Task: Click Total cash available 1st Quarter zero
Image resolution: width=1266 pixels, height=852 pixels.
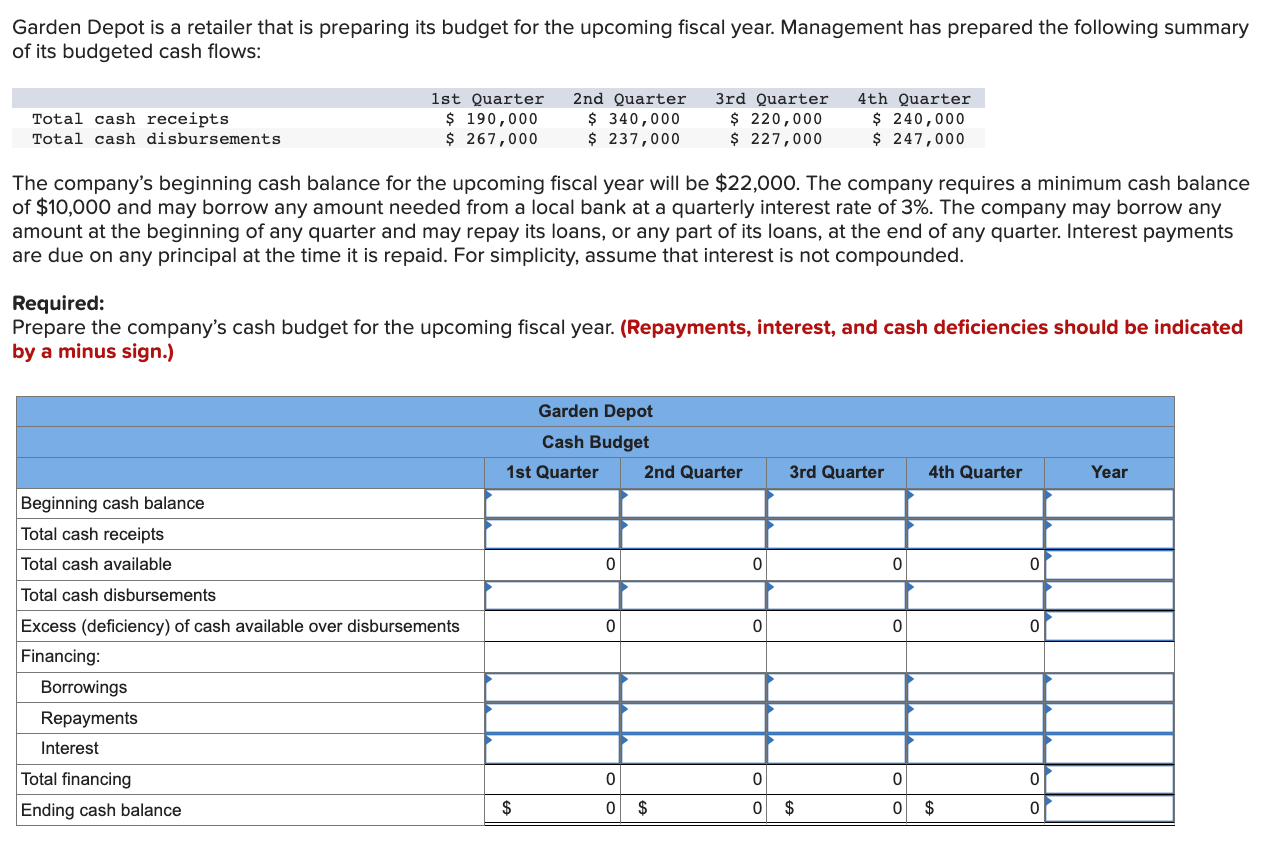Action: point(610,565)
